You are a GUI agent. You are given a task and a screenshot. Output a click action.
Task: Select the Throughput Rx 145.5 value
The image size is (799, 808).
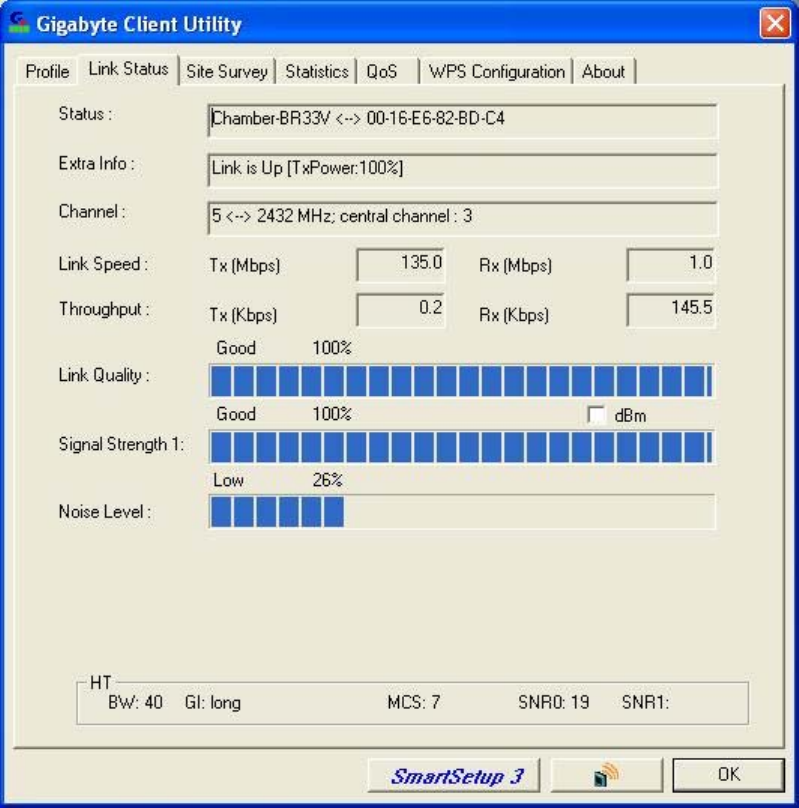[x=671, y=310]
